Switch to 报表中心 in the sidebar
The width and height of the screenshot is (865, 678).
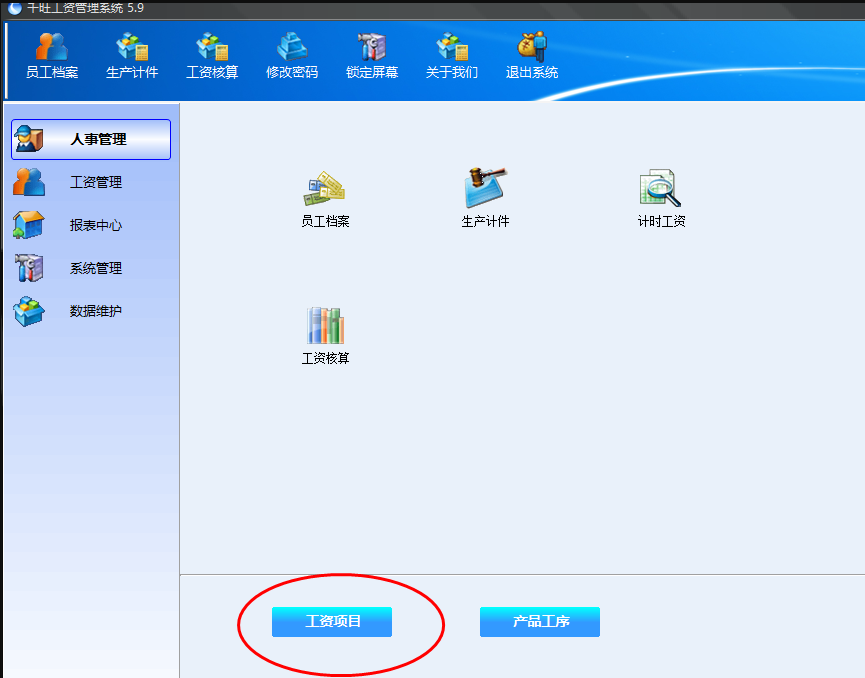91,225
